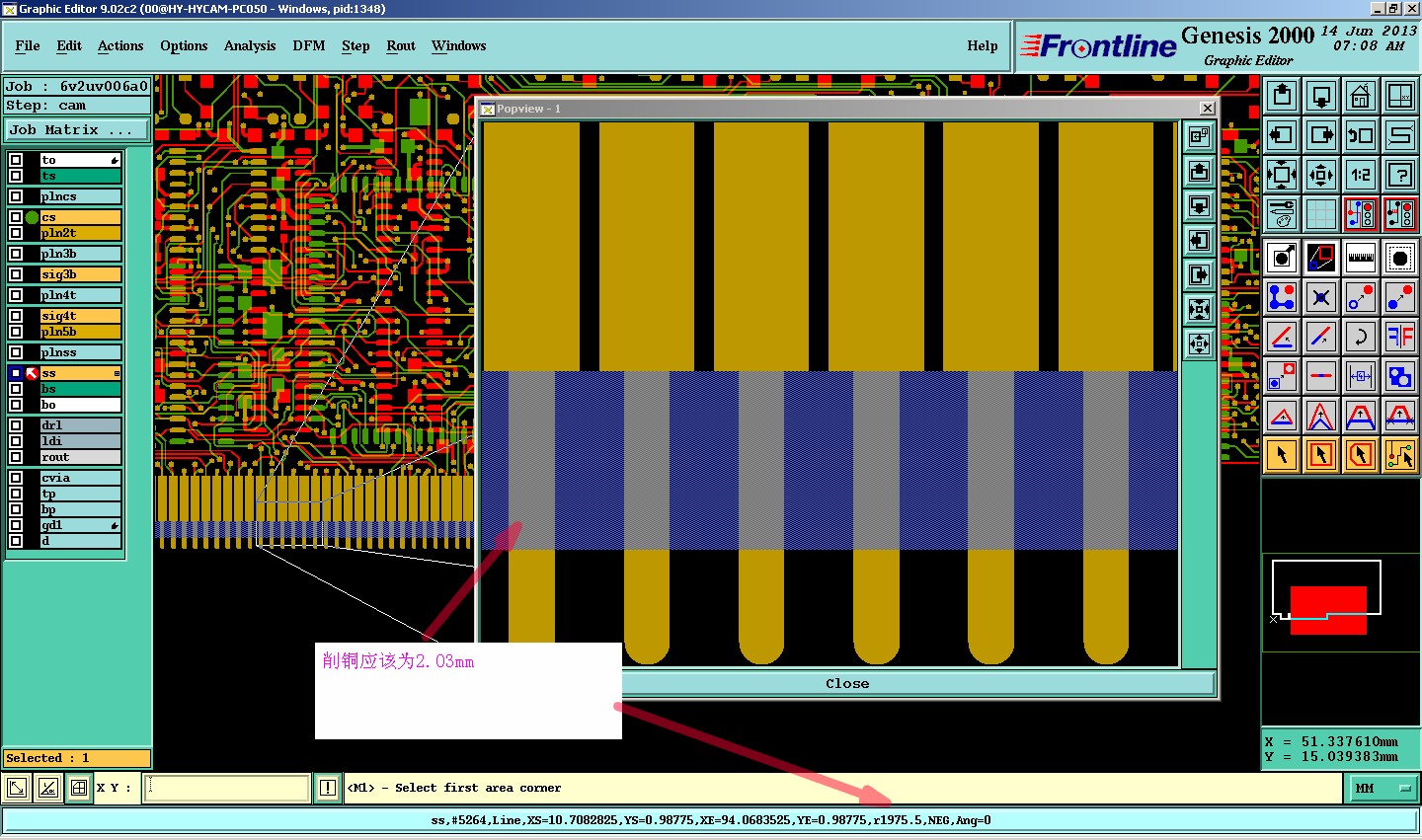Click the X Y coordinate input field
Image resolution: width=1422 pixels, height=840 pixels.
pos(227,788)
